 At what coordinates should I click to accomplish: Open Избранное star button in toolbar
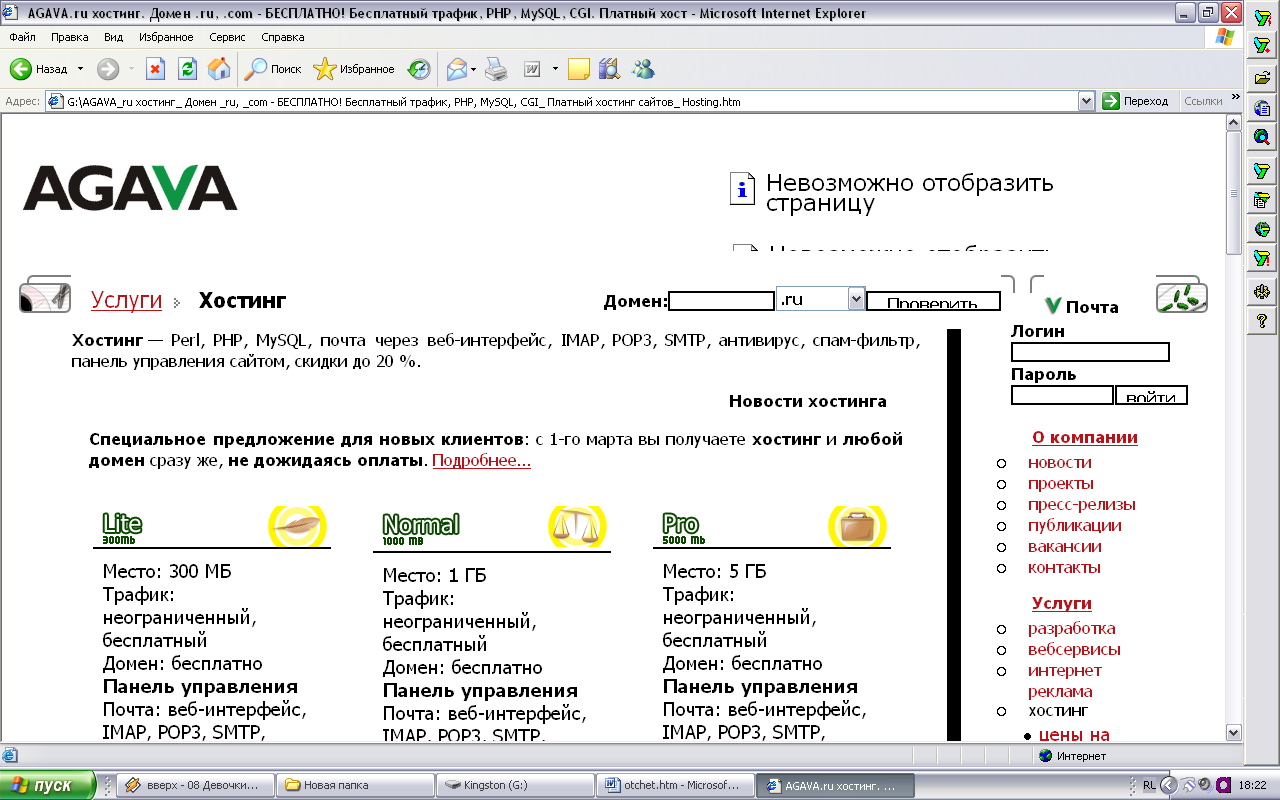point(354,69)
